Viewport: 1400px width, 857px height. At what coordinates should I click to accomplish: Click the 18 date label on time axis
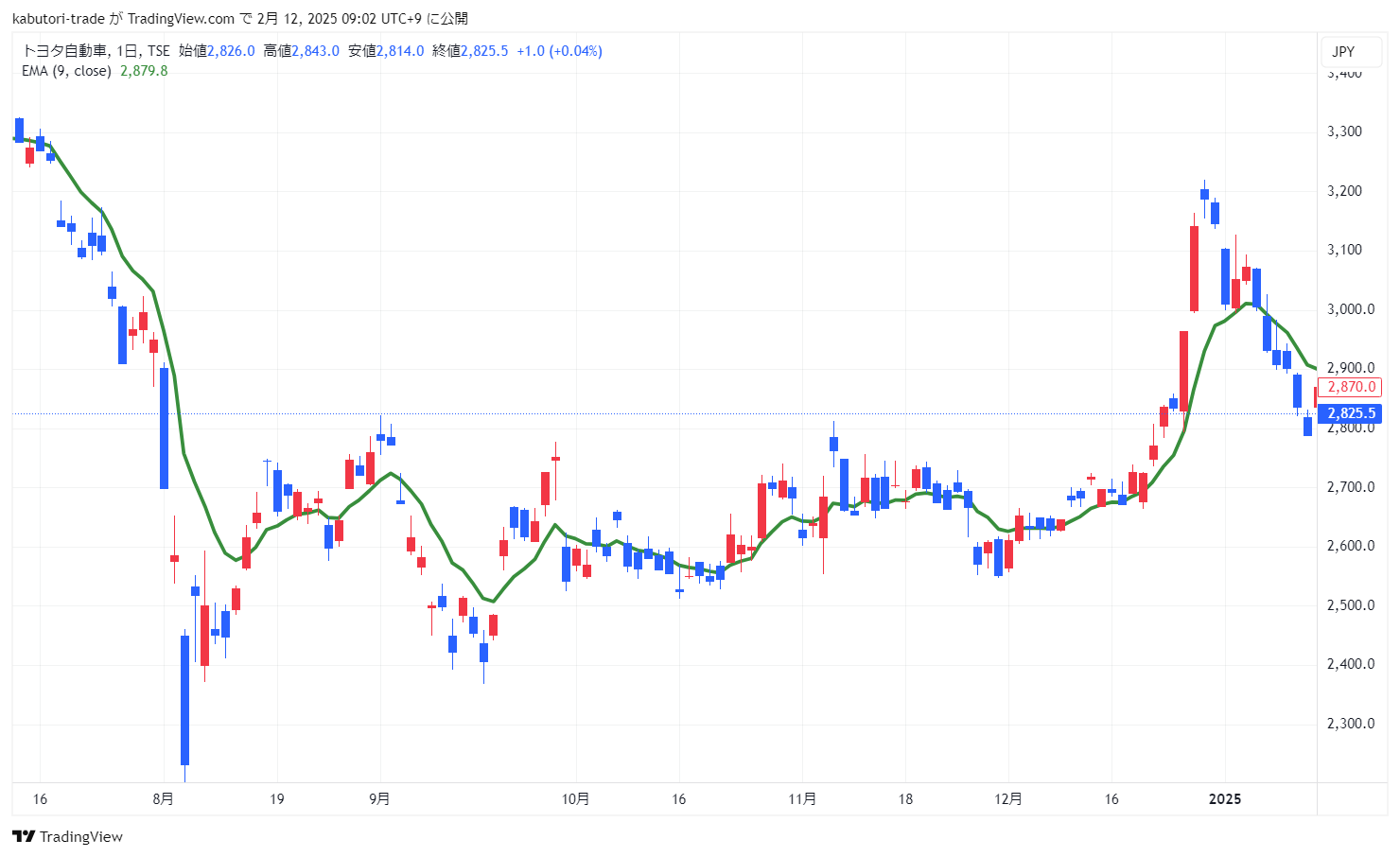pyautogui.click(x=905, y=799)
